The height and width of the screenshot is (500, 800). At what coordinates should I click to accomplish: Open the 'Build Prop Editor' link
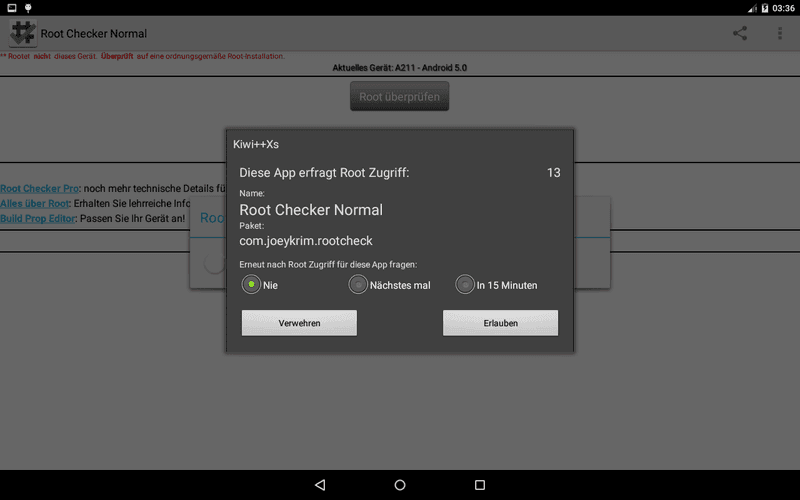click(x=38, y=218)
